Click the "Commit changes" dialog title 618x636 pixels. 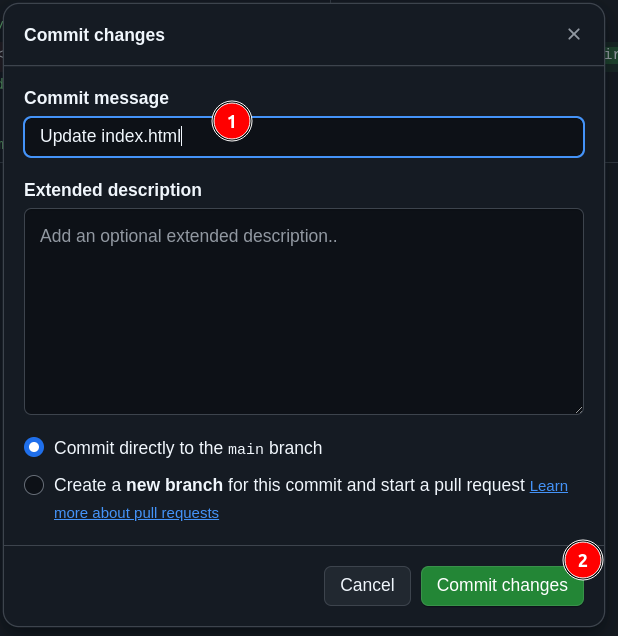click(94, 35)
